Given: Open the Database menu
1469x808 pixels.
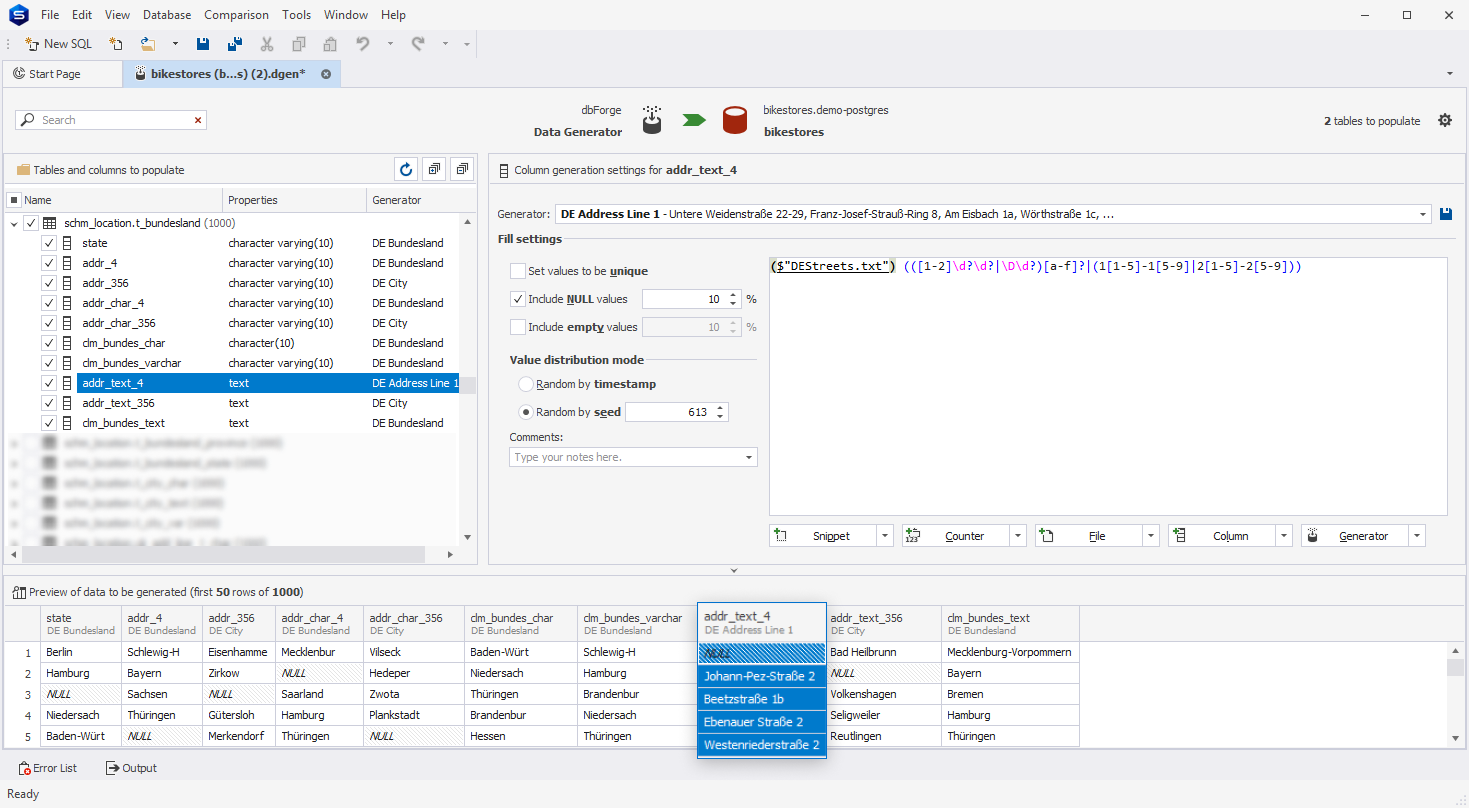Looking at the screenshot, I should tap(167, 15).
